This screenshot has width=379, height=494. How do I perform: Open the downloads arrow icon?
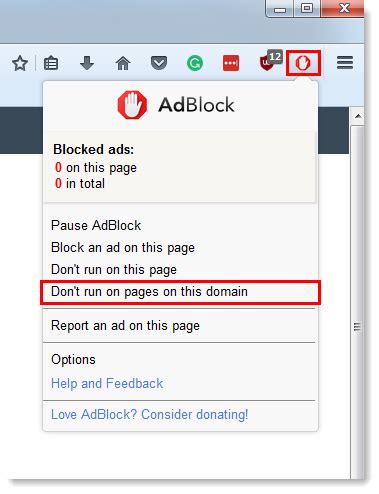87,63
